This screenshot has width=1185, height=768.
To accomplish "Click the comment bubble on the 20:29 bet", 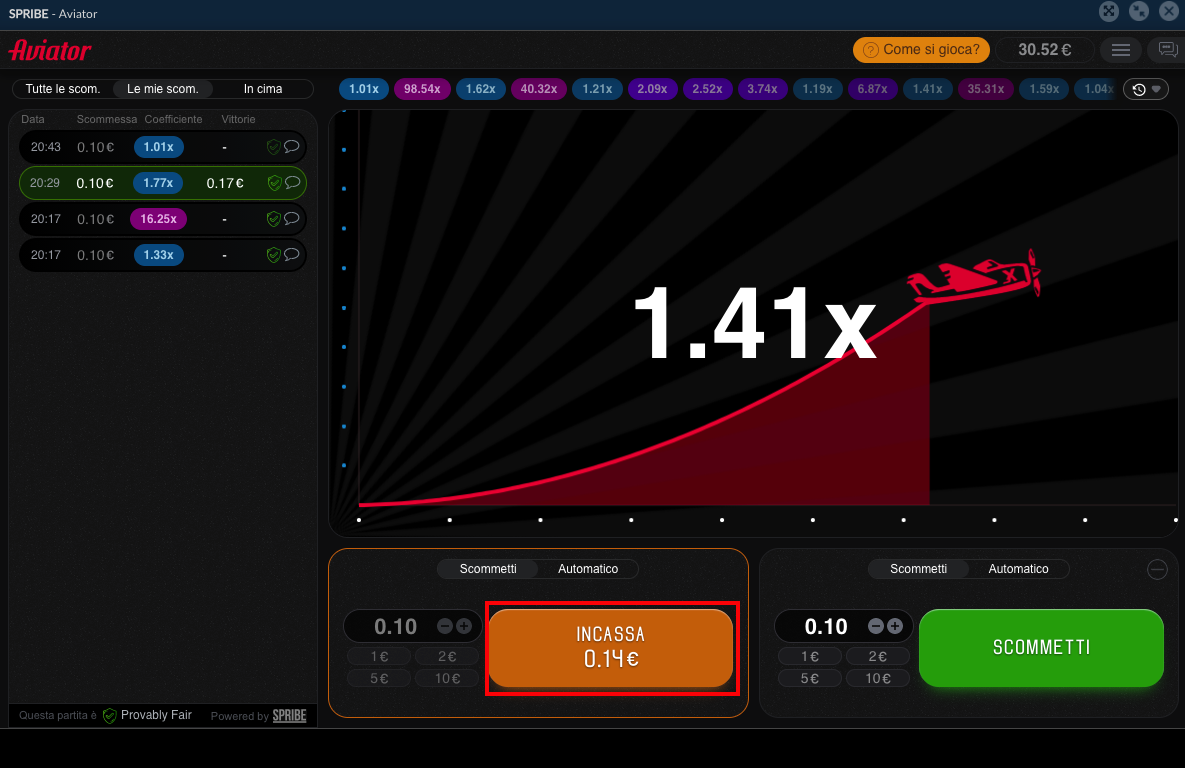I will [x=292, y=183].
